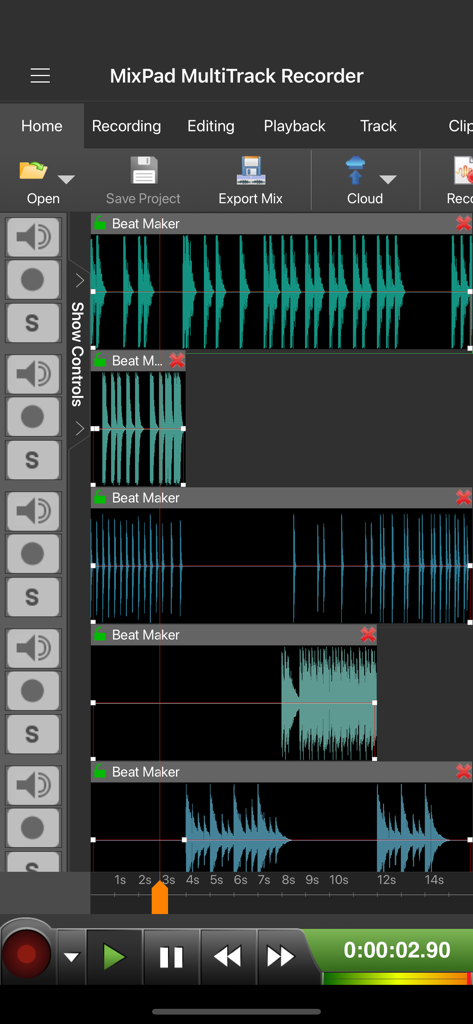Image resolution: width=473 pixels, height=1024 pixels.
Task: Toggle lock on third Beat Maker clip
Action: tap(100, 498)
